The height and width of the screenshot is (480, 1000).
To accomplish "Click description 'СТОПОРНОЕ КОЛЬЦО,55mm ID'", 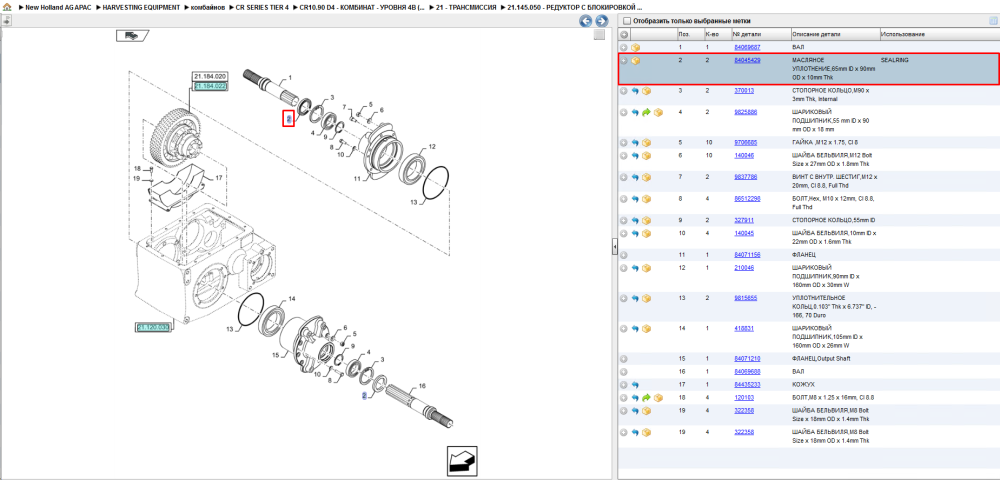I will click(834, 221).
